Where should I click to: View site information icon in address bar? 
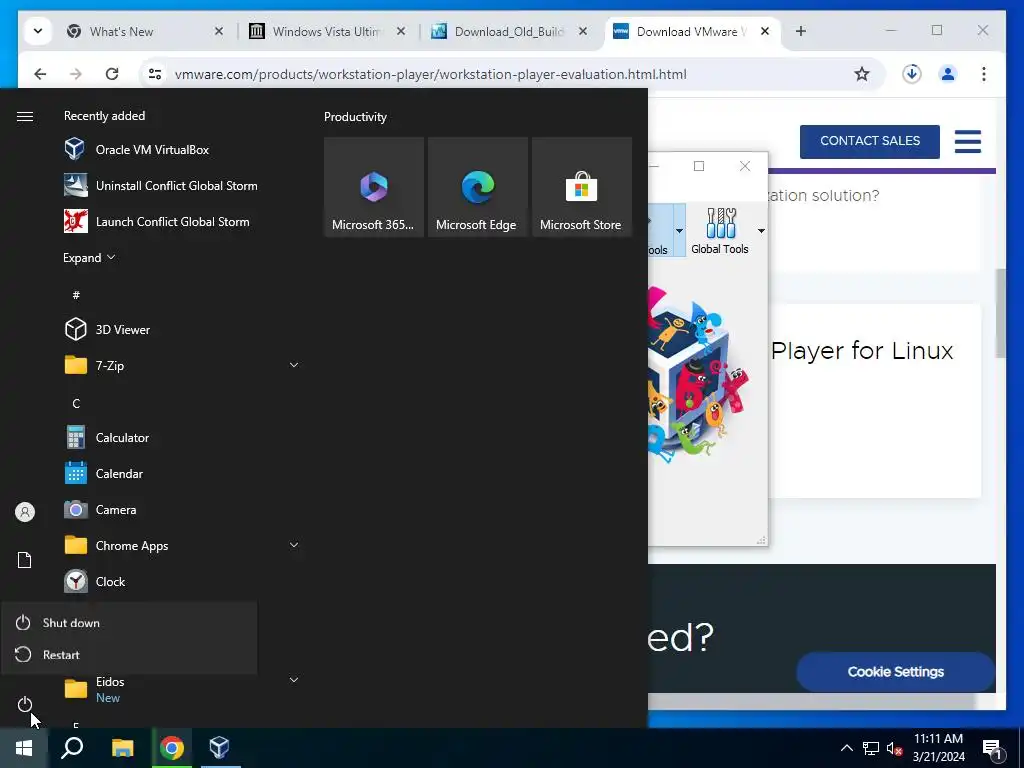pos(155,74)
